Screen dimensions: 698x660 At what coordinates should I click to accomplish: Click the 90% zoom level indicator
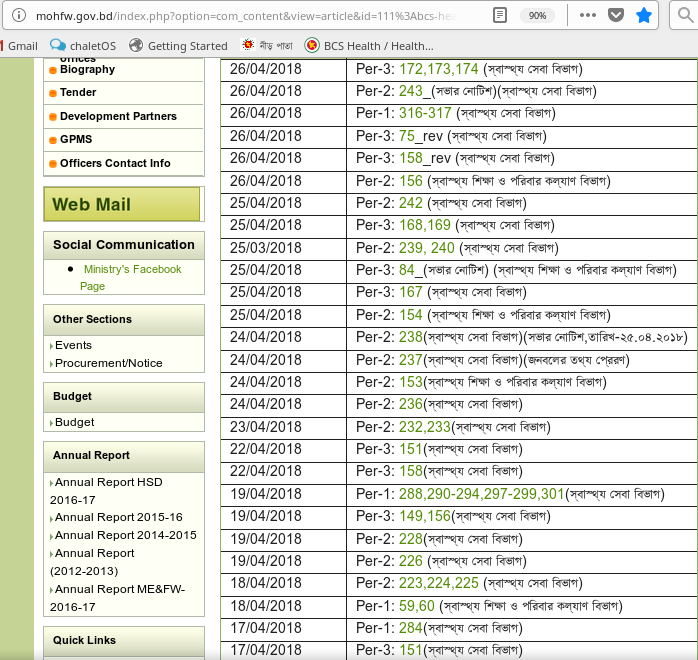click(537, 16)
